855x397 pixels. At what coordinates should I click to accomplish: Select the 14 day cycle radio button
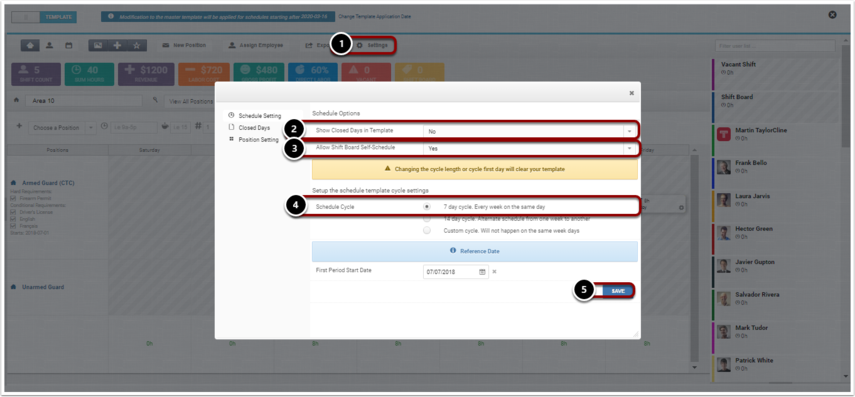click(427, 219)
